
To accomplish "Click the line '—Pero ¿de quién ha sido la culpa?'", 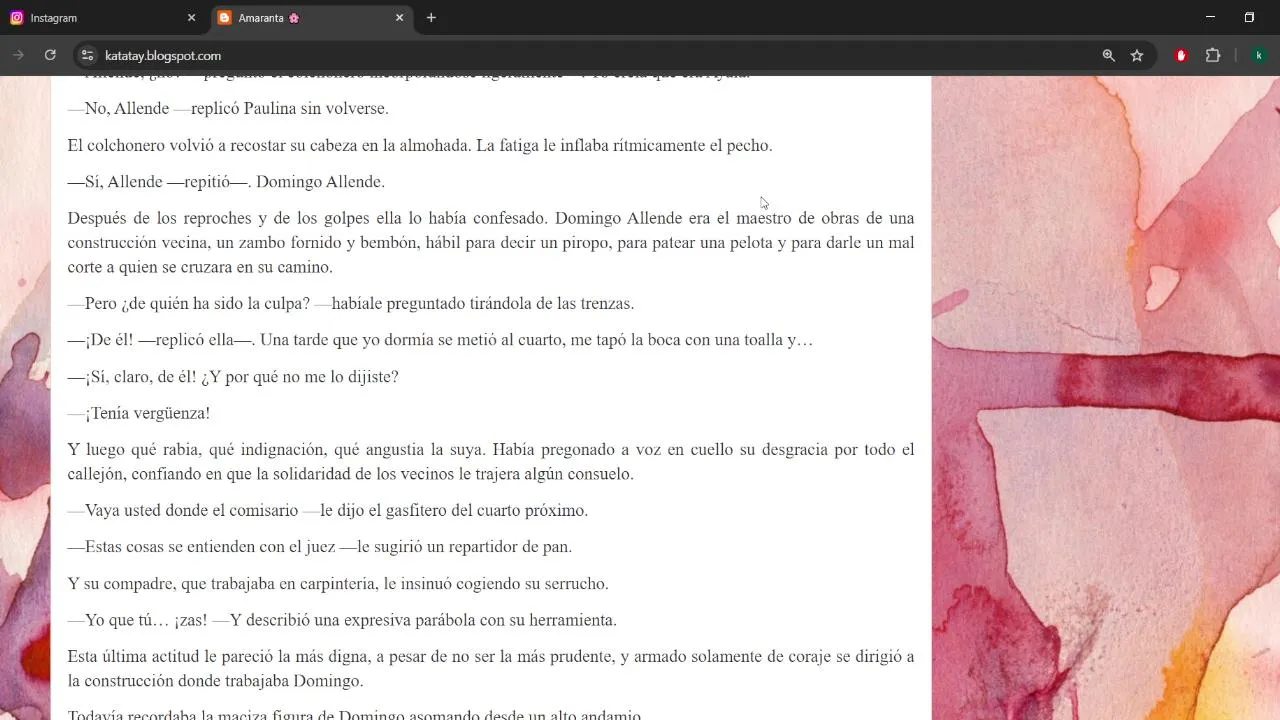I will click(x=351, y=304).
